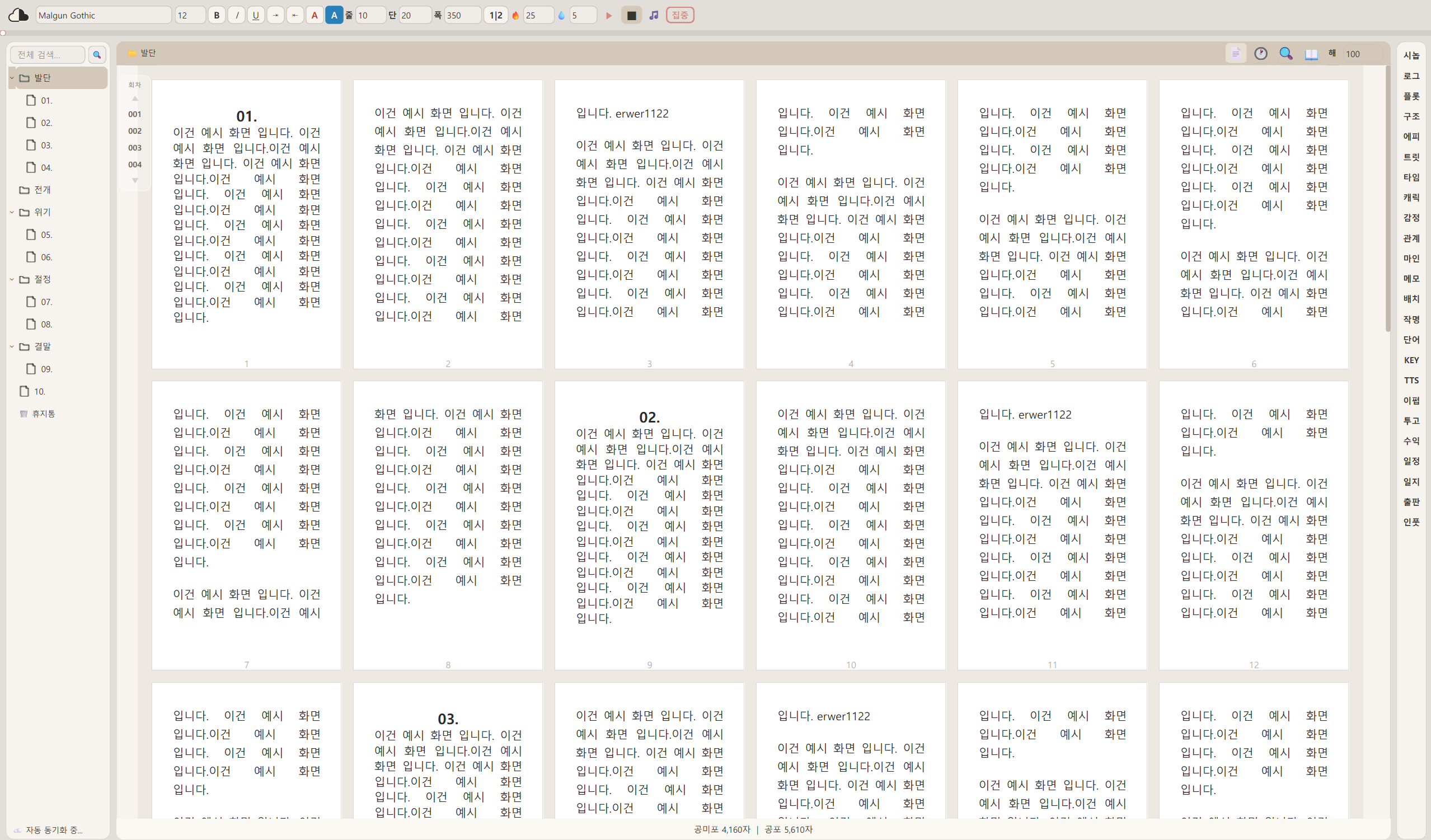1431x840 pixels.
Task: Select the document page view icon
Action: [x=1236, y=53]
